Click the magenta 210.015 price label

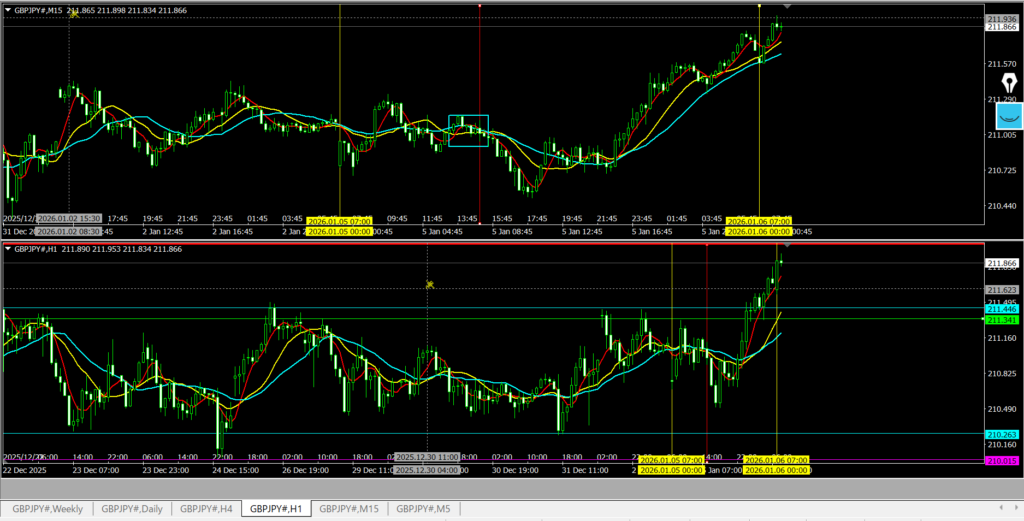[1001, 460]
